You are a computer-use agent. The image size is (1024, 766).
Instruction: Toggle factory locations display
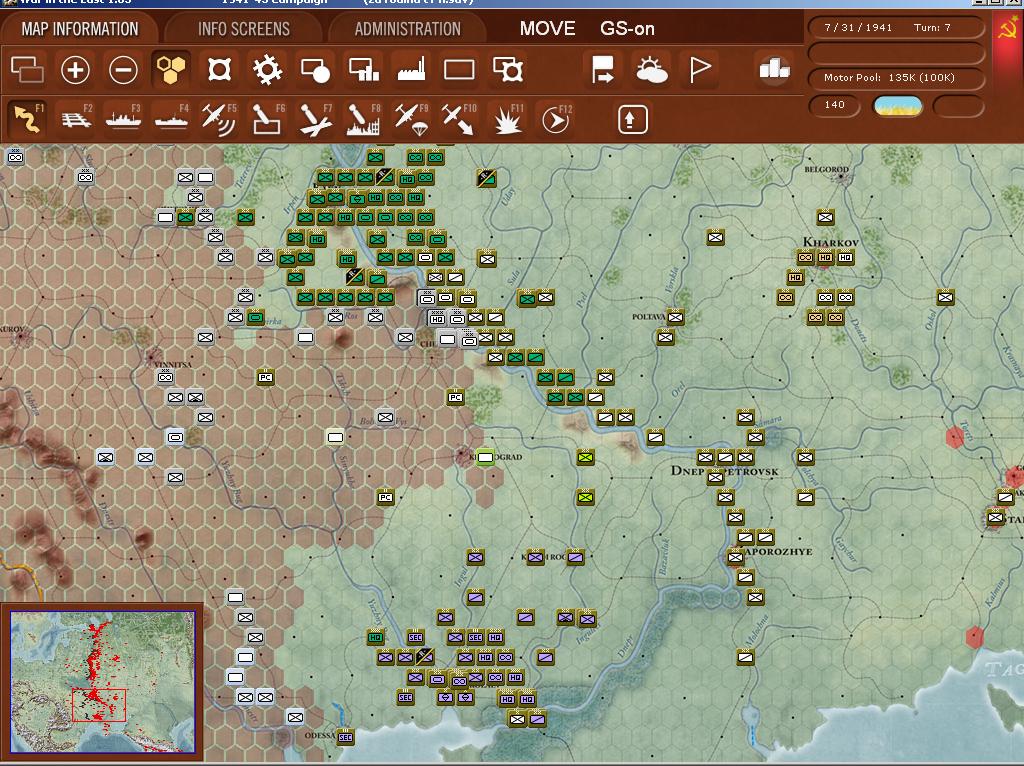point(411,69)
